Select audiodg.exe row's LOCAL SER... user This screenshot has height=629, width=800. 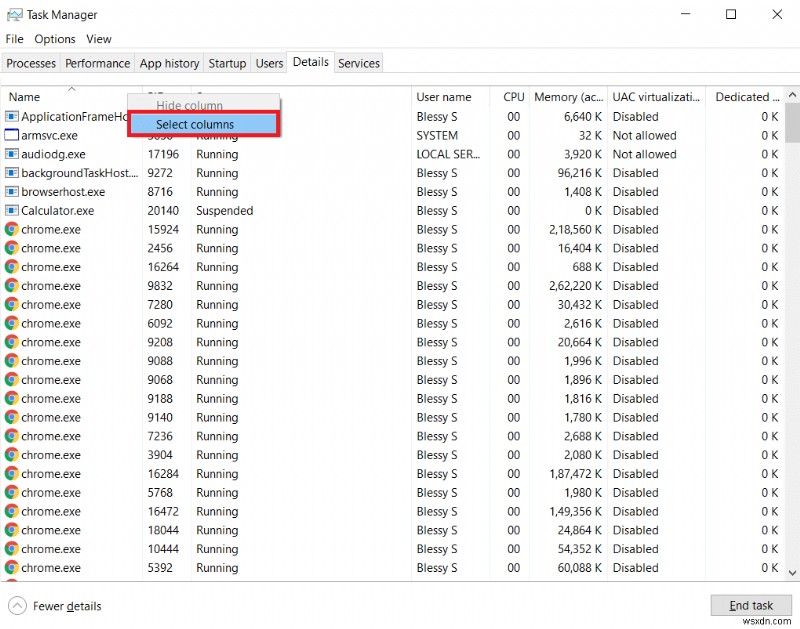tap(448, 154)
